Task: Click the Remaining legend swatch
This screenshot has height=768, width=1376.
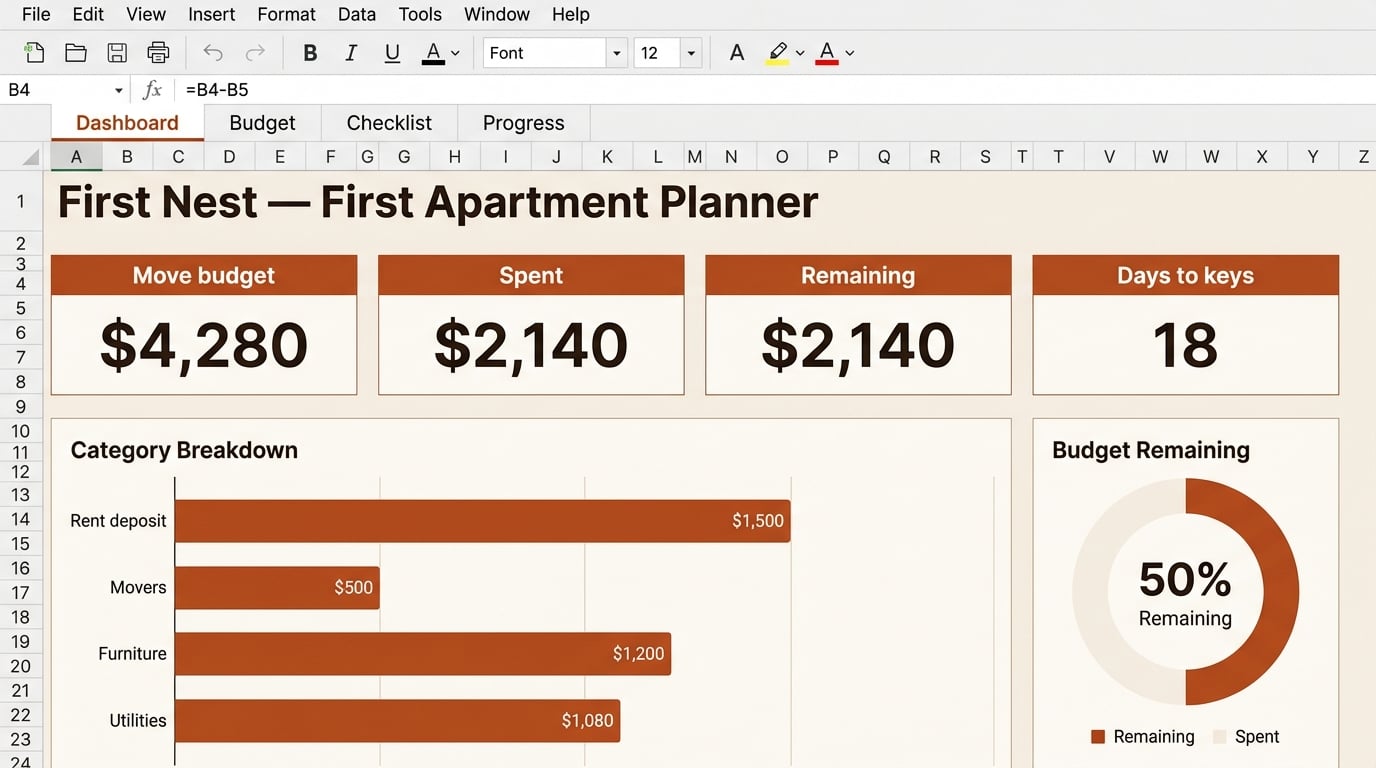Action: tap(1098, 737)
